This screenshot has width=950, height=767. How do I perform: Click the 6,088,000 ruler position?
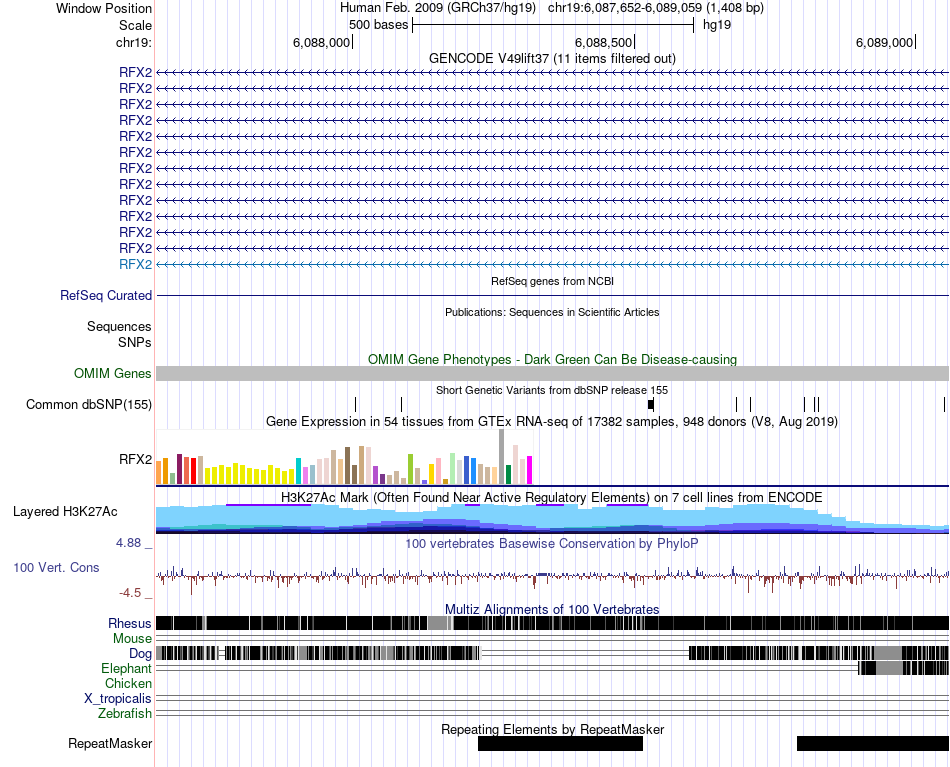[321, 42]
